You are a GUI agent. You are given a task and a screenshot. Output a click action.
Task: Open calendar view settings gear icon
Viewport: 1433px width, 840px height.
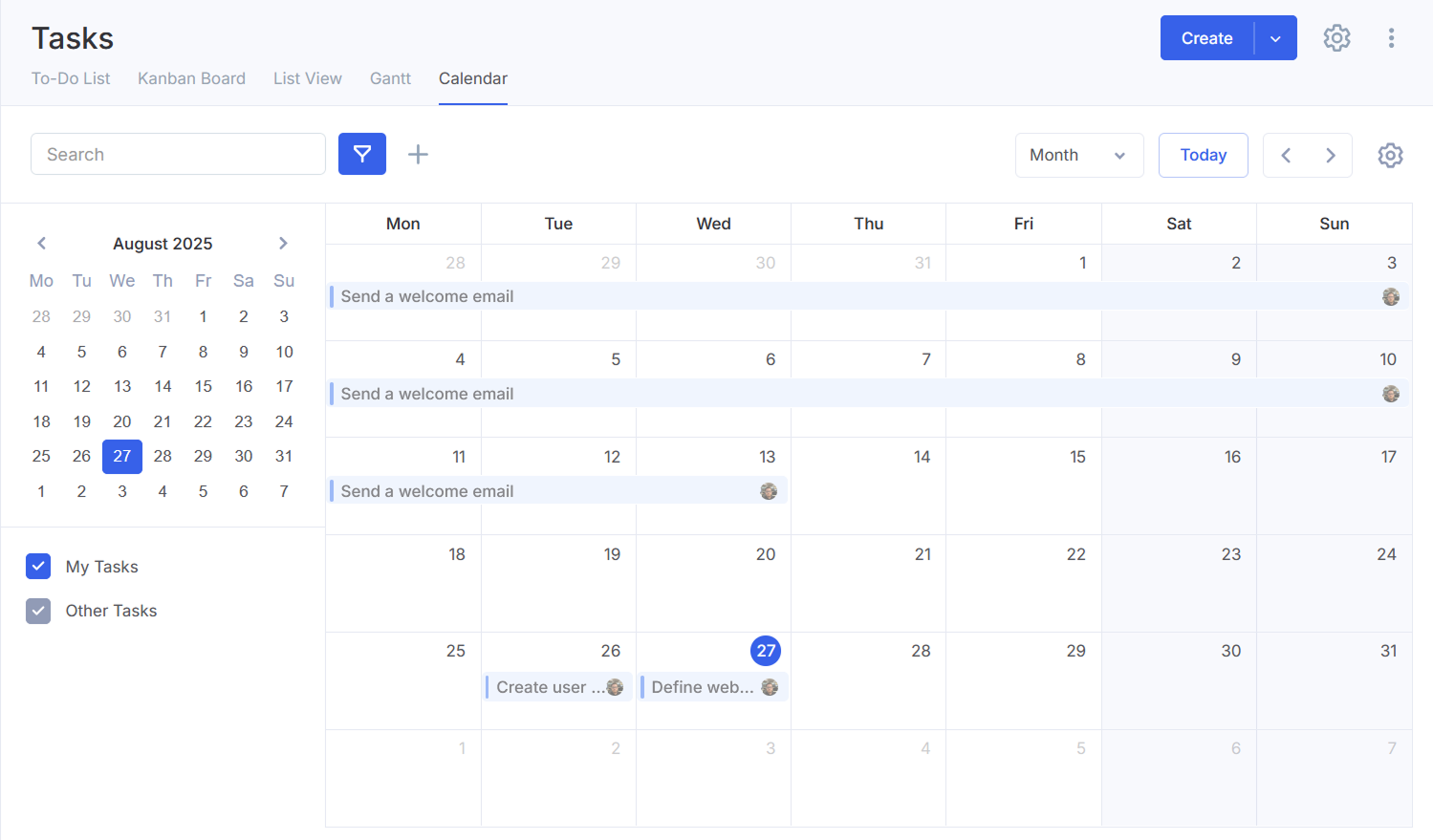(1390, 155)
